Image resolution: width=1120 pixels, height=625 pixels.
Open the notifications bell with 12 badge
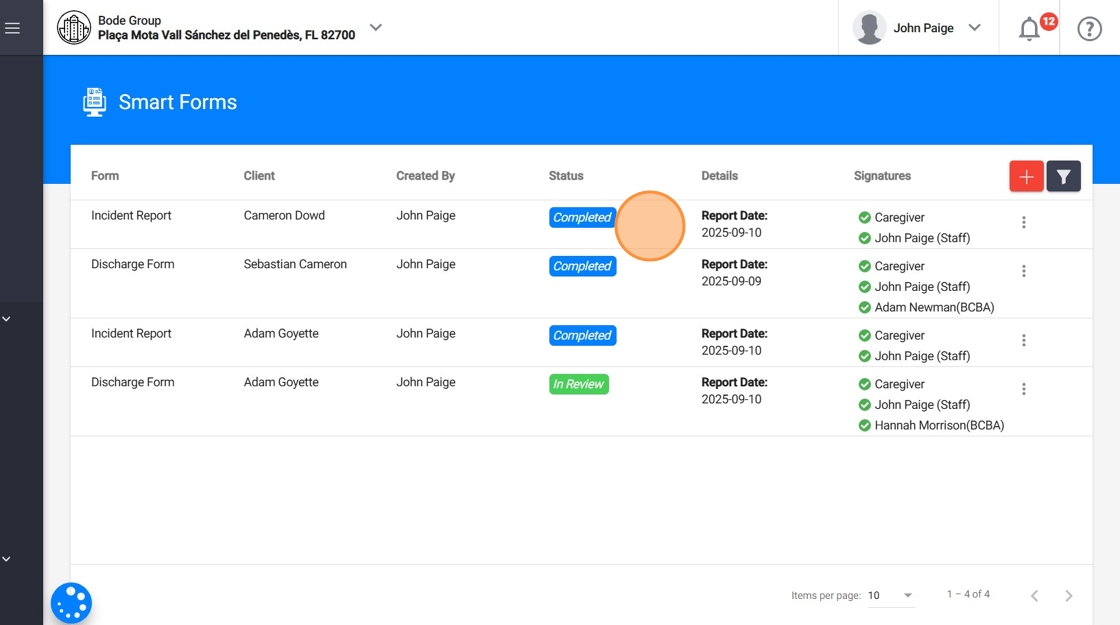[x=1029, y=29]
